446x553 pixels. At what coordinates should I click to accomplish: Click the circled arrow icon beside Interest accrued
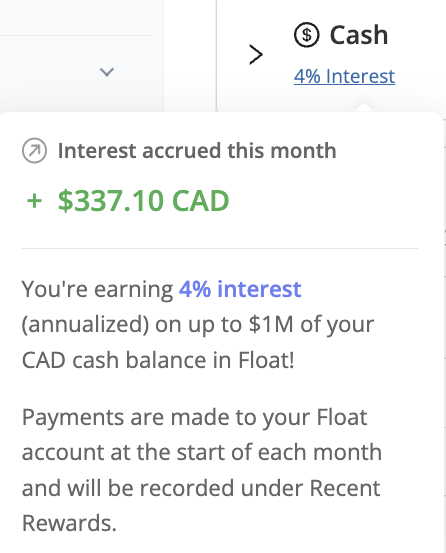coord(34,151)
